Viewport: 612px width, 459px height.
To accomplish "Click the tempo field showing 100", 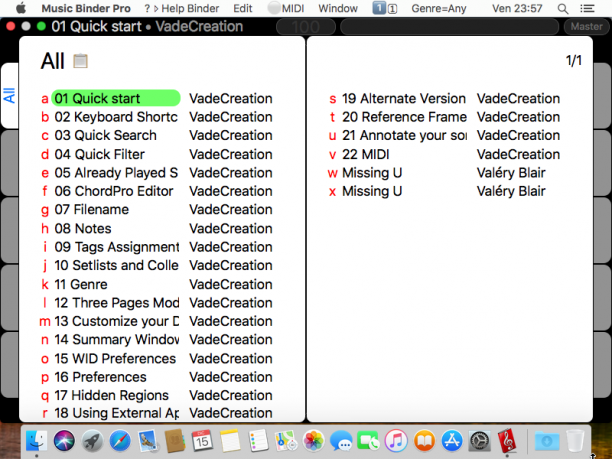I will pyautogui.click(x=306, y=27).
